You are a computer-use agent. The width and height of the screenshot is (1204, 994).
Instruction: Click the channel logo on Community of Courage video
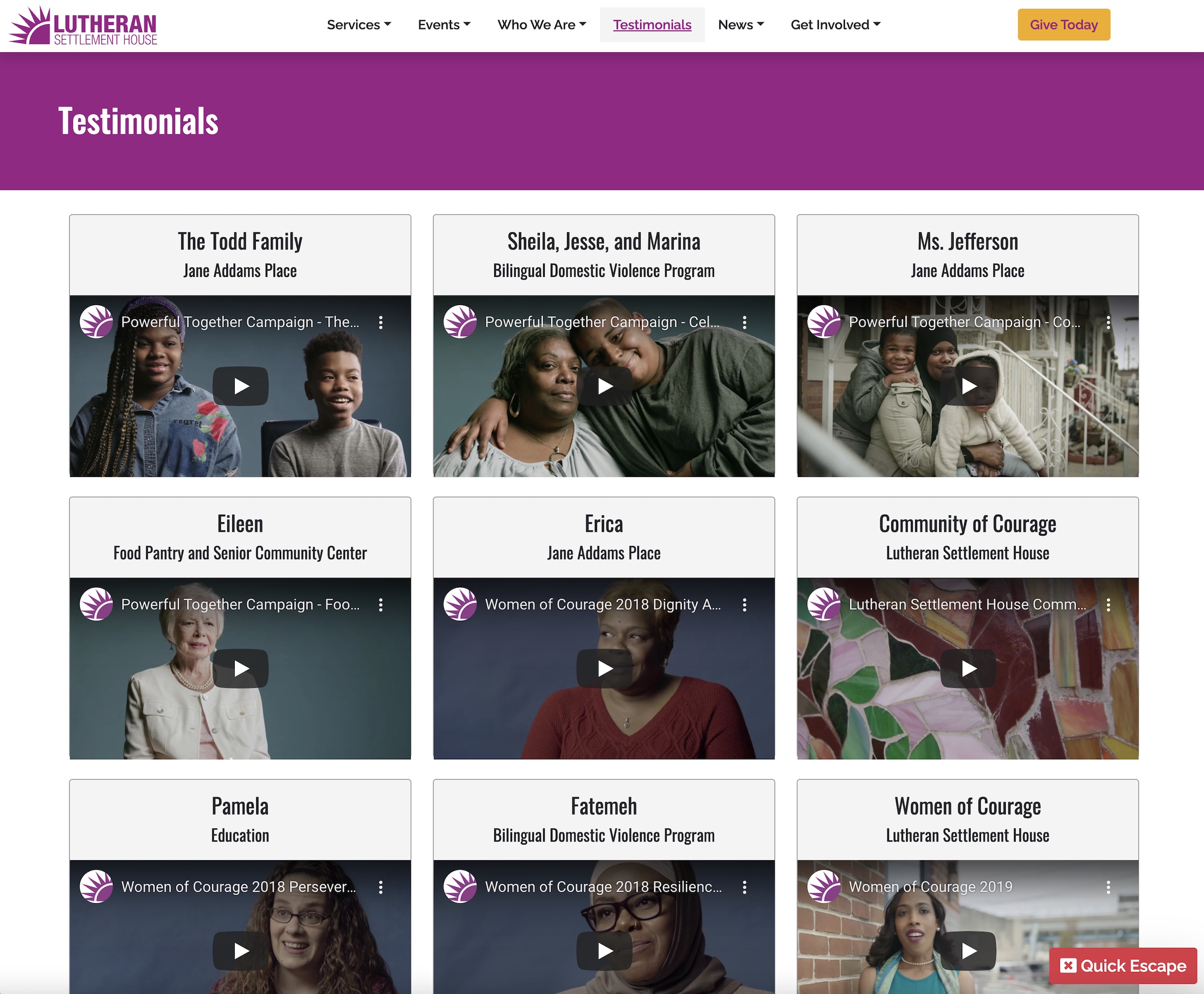824,604
